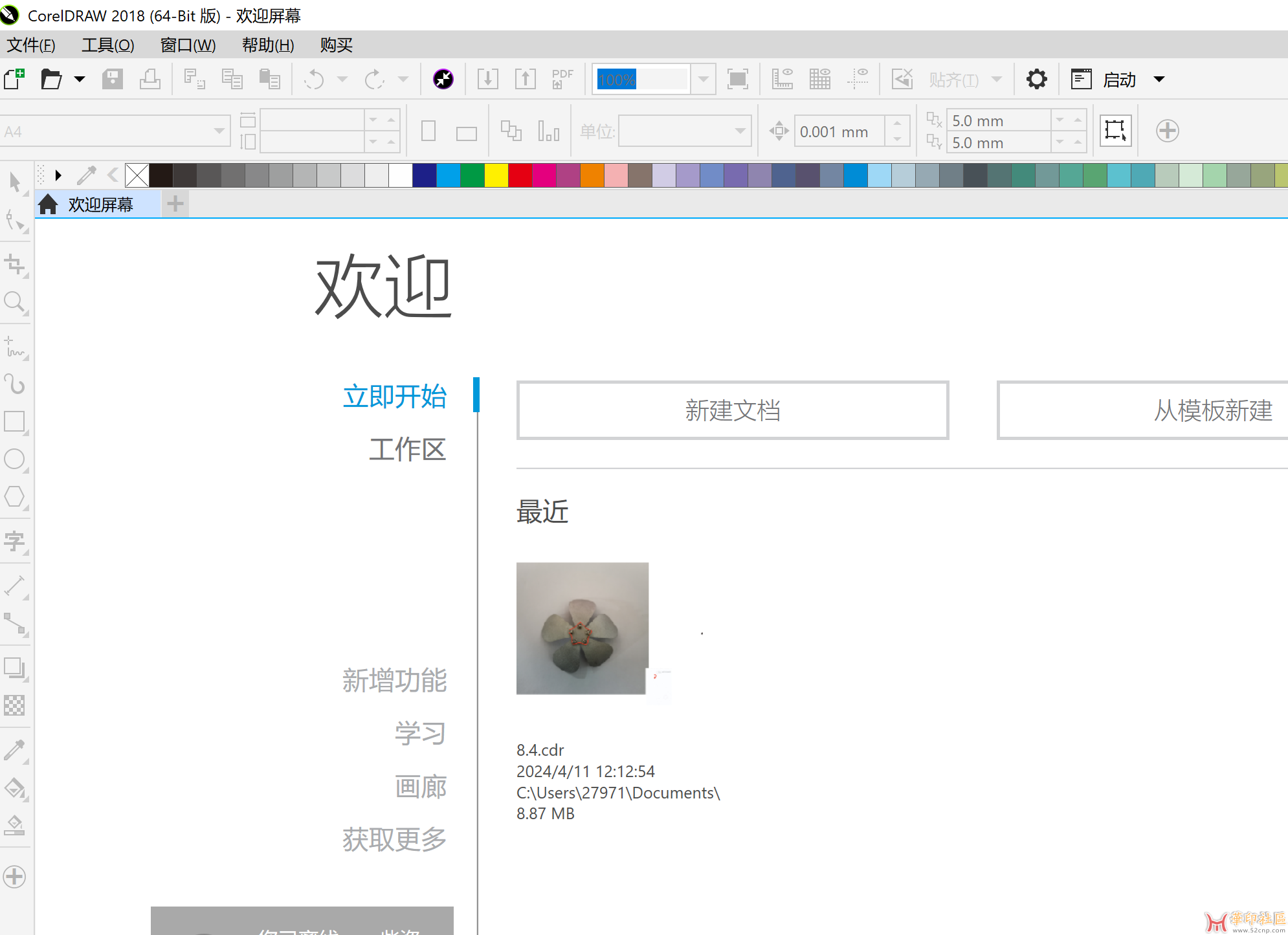Select the Interactive Fill tool

click(x=15, y=788)
